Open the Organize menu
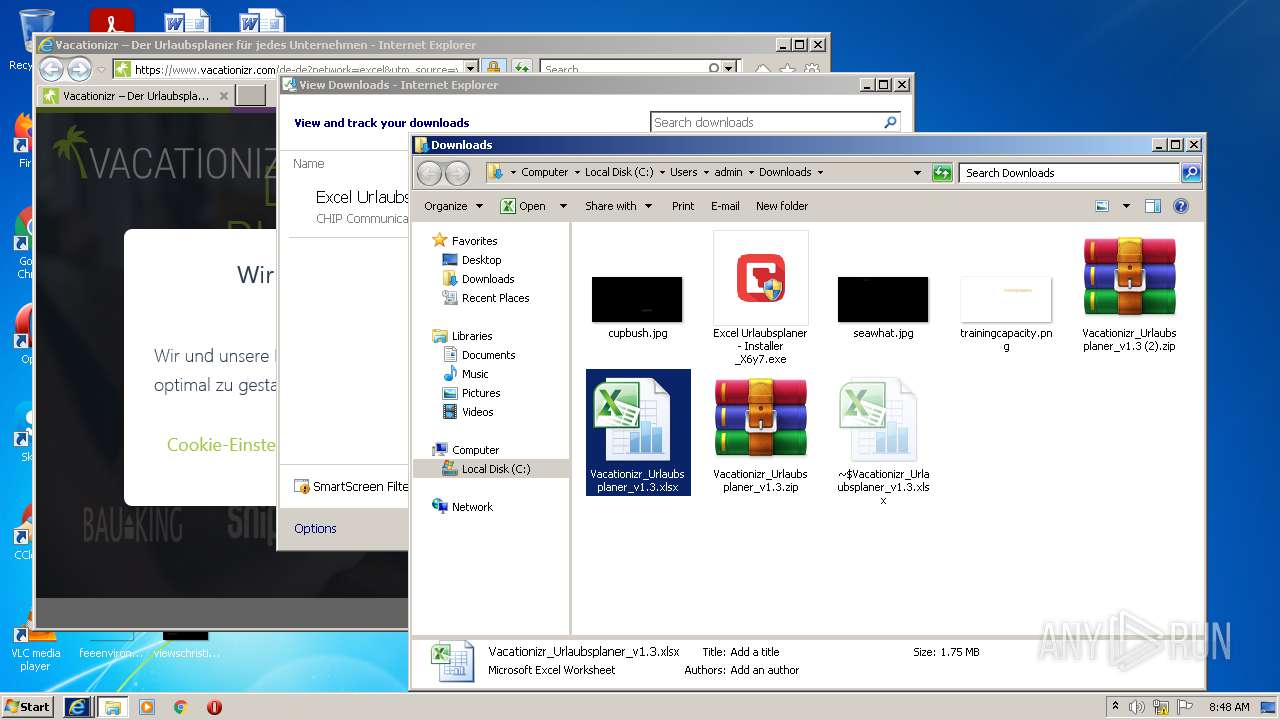 tap(453, 206)
